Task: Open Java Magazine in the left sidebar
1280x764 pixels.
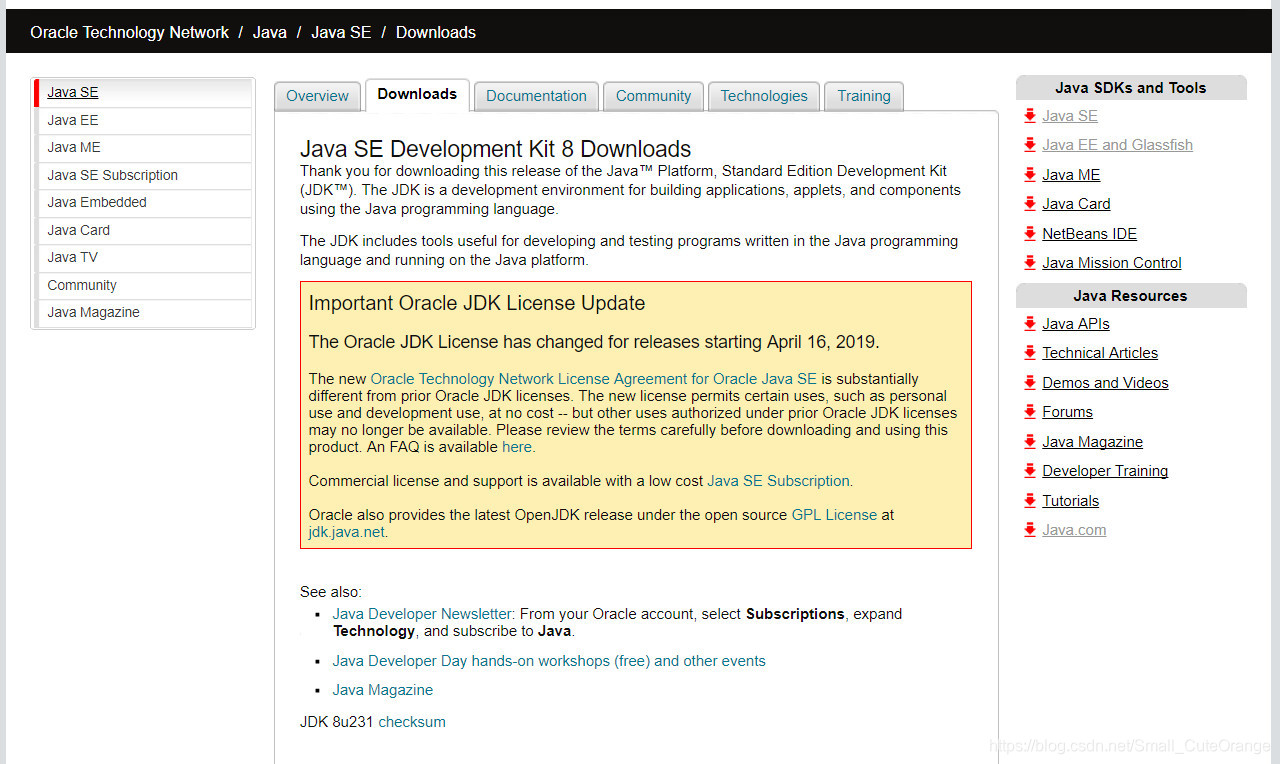Action: [x=143, y=312]
